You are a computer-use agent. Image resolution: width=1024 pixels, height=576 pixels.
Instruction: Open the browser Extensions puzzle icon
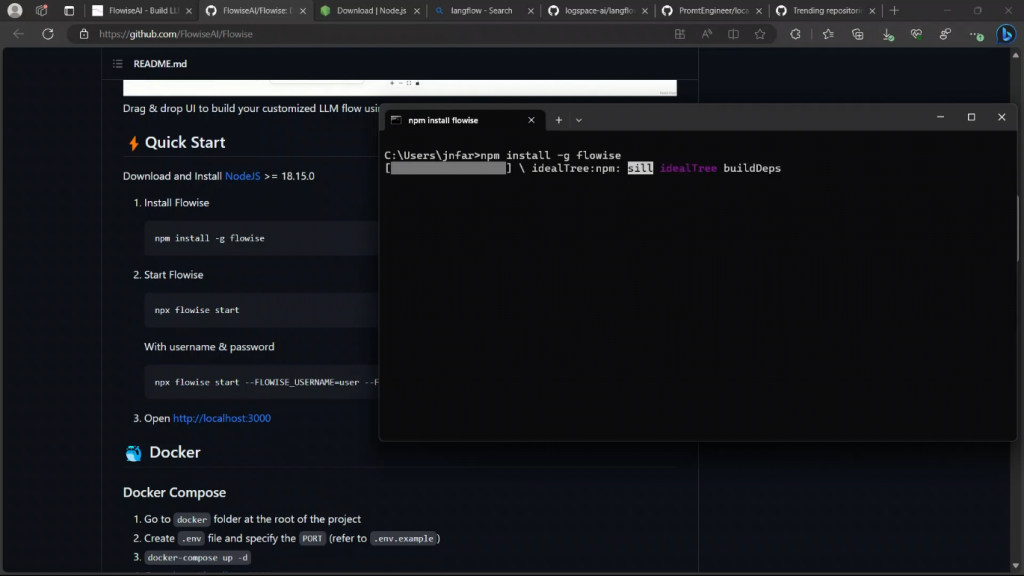click(795, 34)
